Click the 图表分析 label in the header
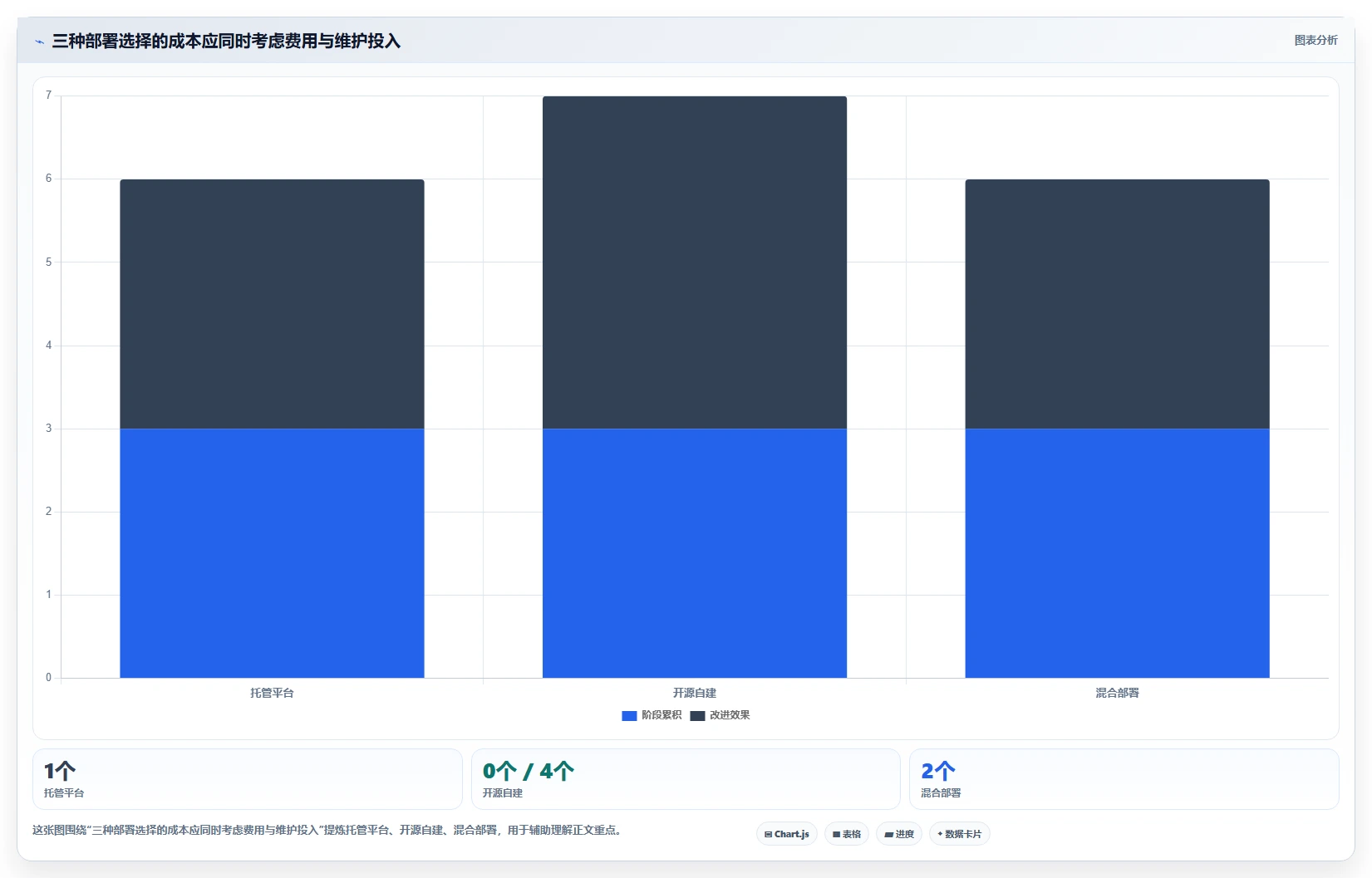 pos(1315,40)
